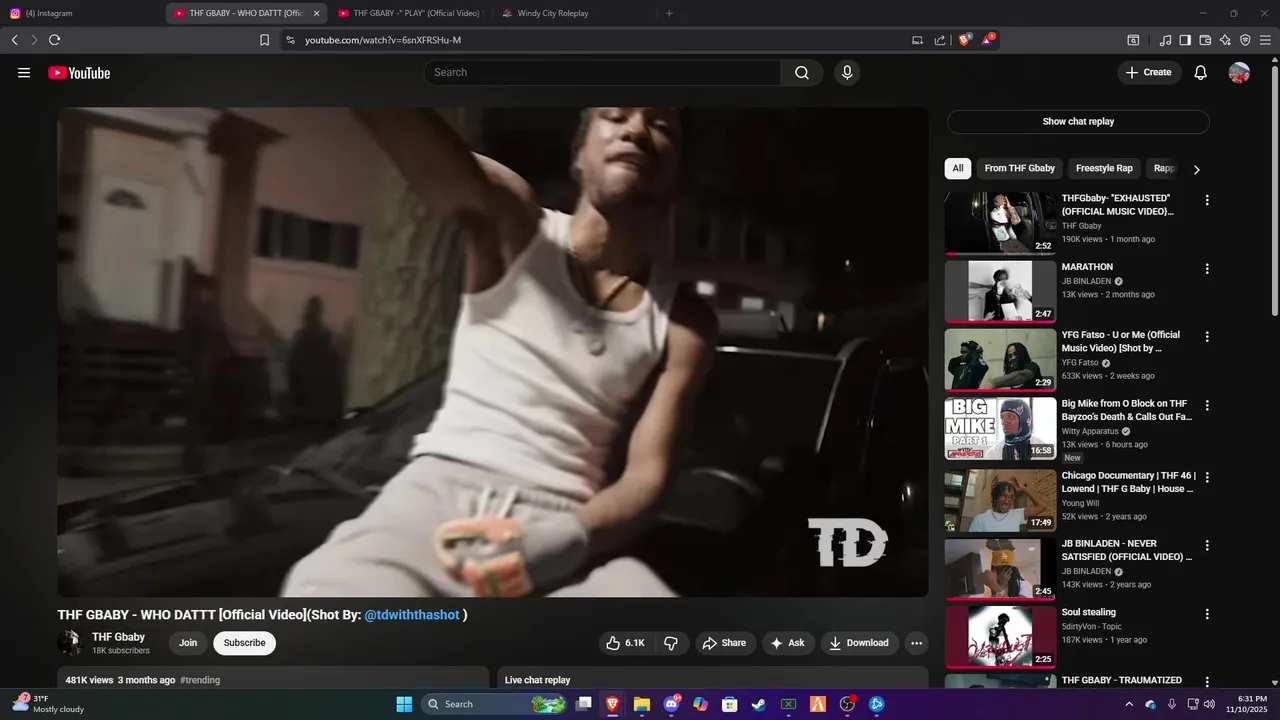Open Discord from the taskbar
Viewport: 1280px width, 720px height.
671,704
